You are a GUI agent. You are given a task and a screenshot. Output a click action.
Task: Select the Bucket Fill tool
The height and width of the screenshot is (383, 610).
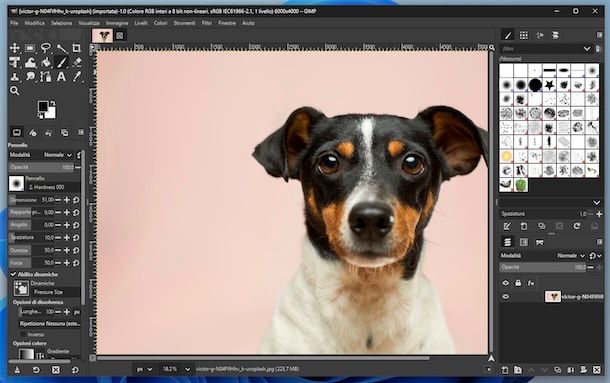46,62
